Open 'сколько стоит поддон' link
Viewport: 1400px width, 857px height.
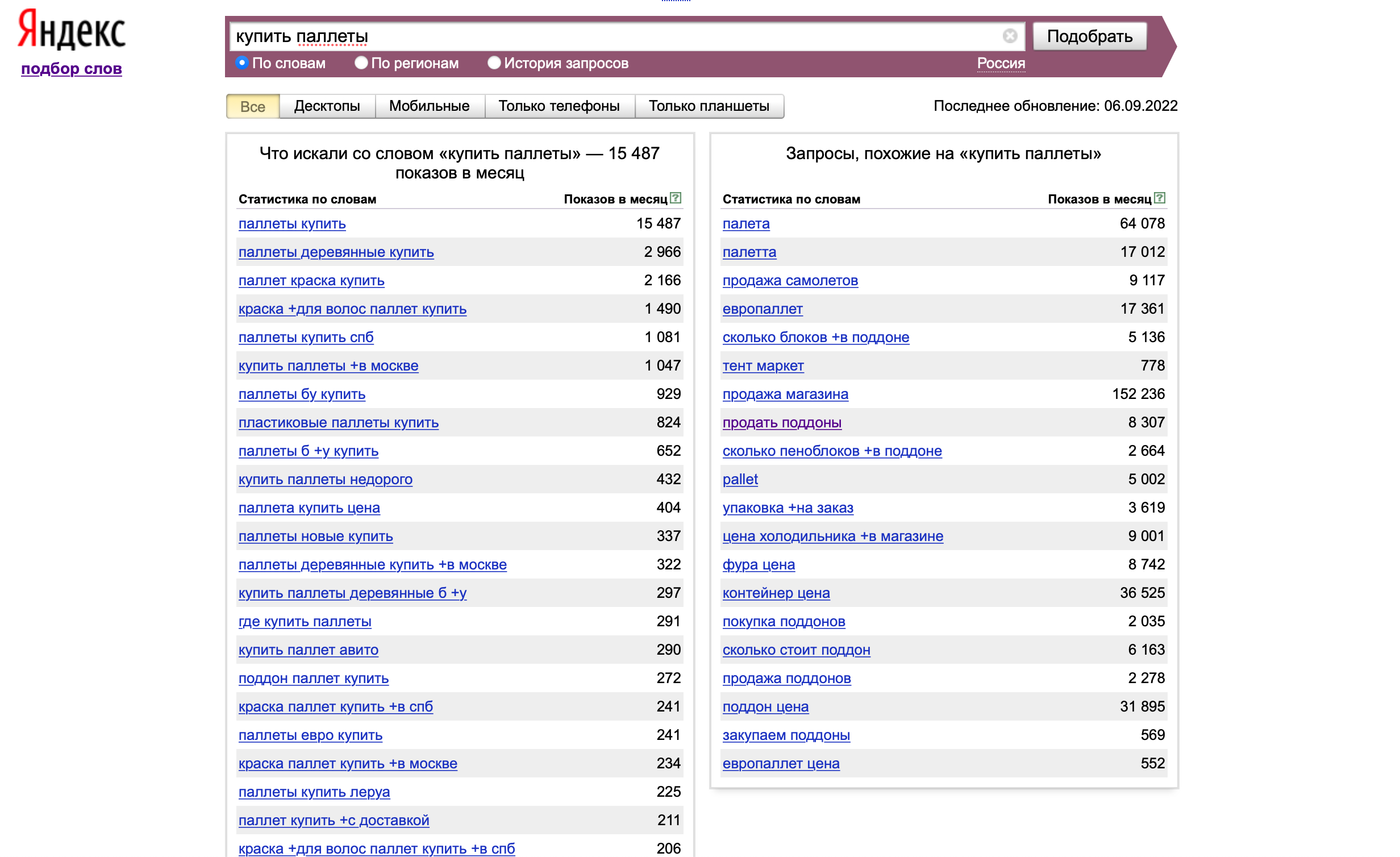(x=797, y=650)
